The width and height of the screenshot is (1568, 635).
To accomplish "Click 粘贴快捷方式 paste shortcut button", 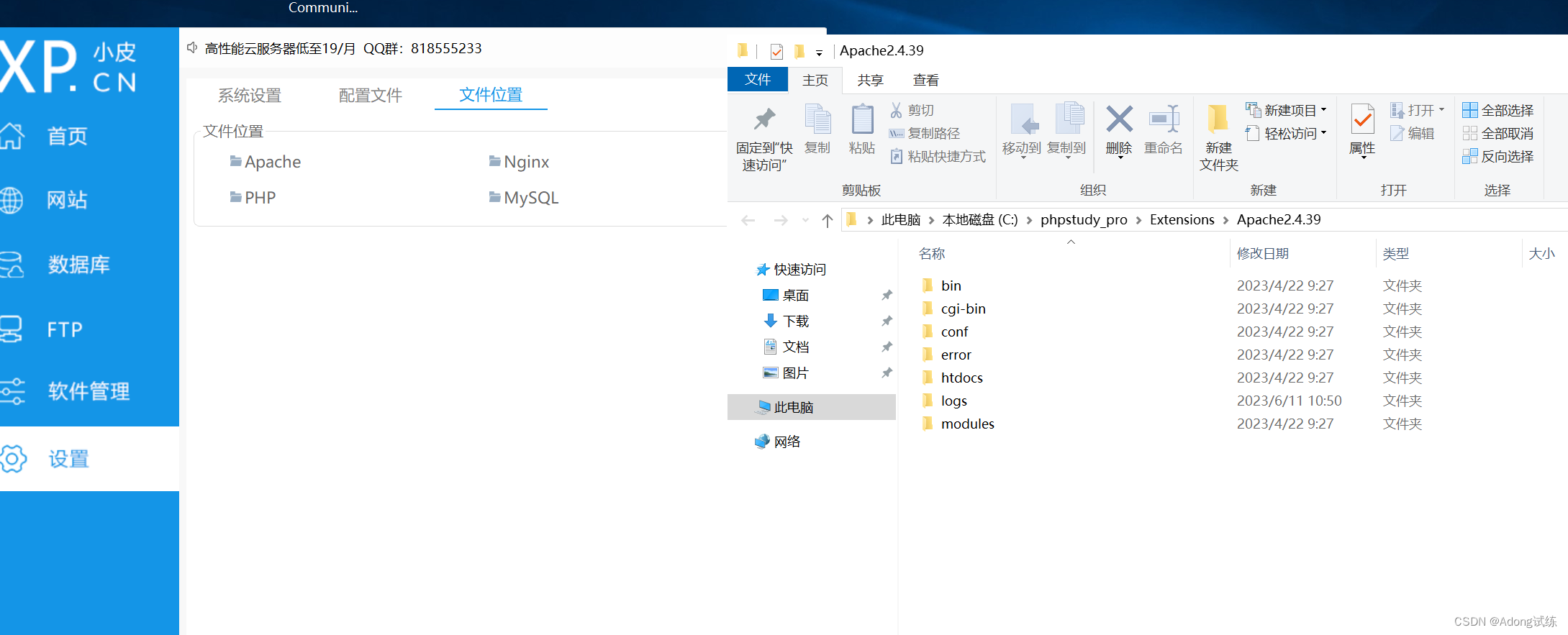I will coord(938,156).
